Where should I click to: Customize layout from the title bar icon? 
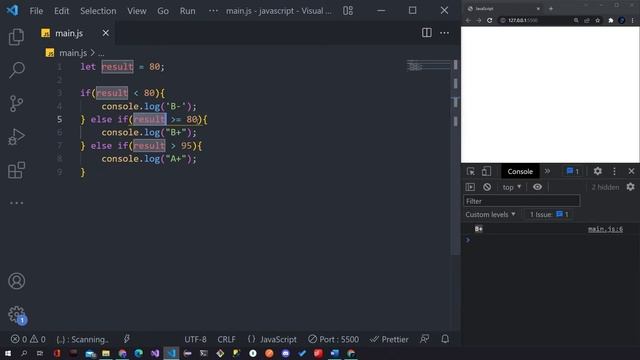348,11
